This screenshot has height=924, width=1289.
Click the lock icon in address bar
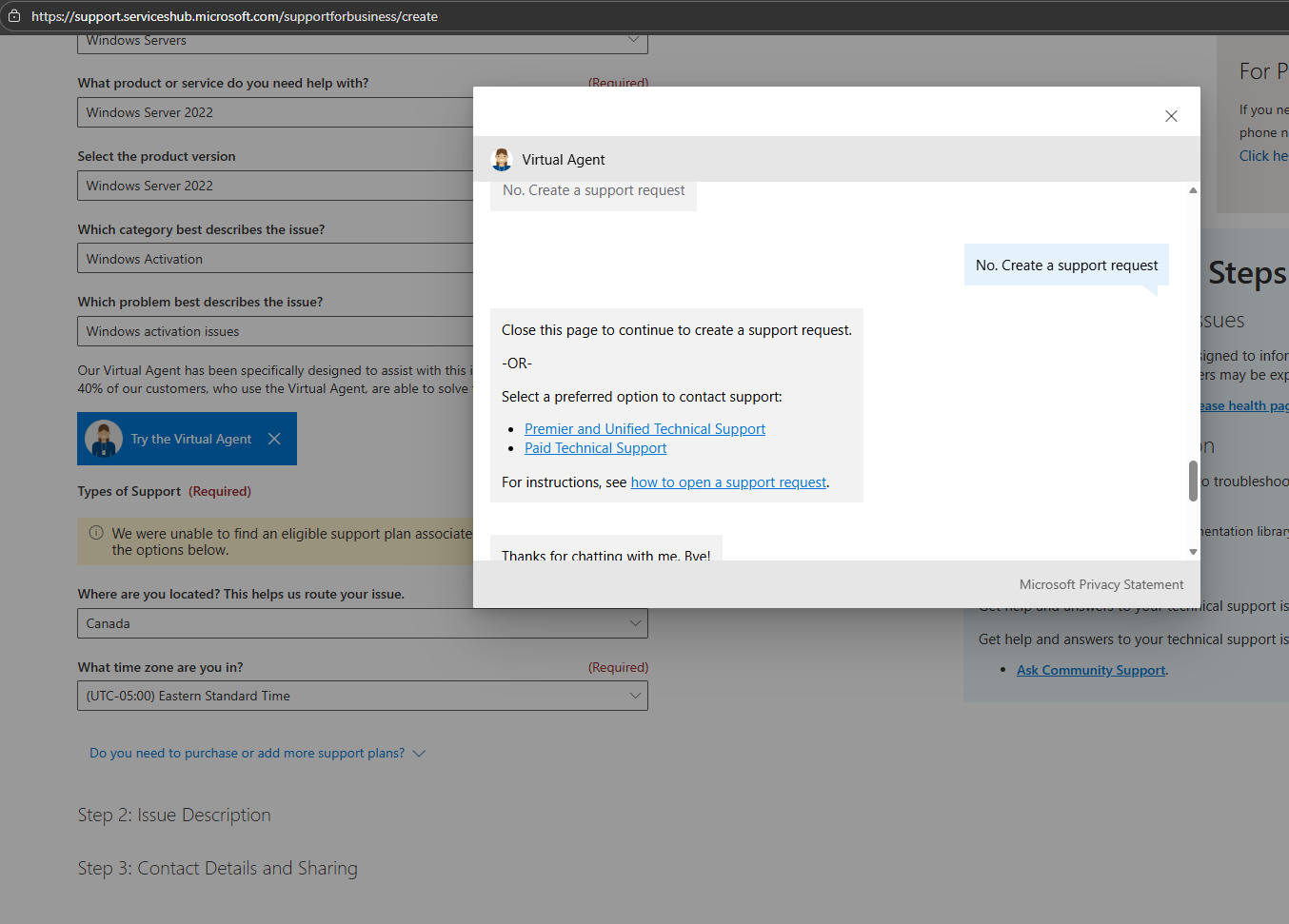tap(14, 16)
